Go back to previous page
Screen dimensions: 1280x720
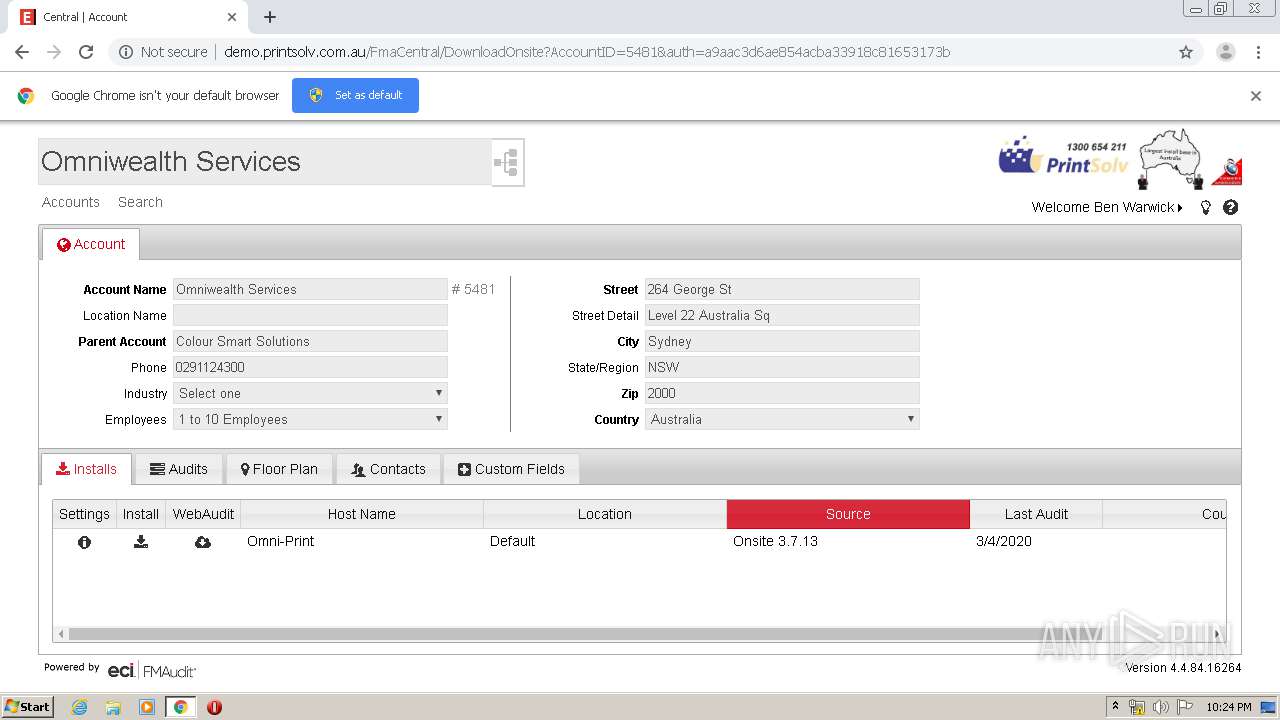[x=22, y=52]
